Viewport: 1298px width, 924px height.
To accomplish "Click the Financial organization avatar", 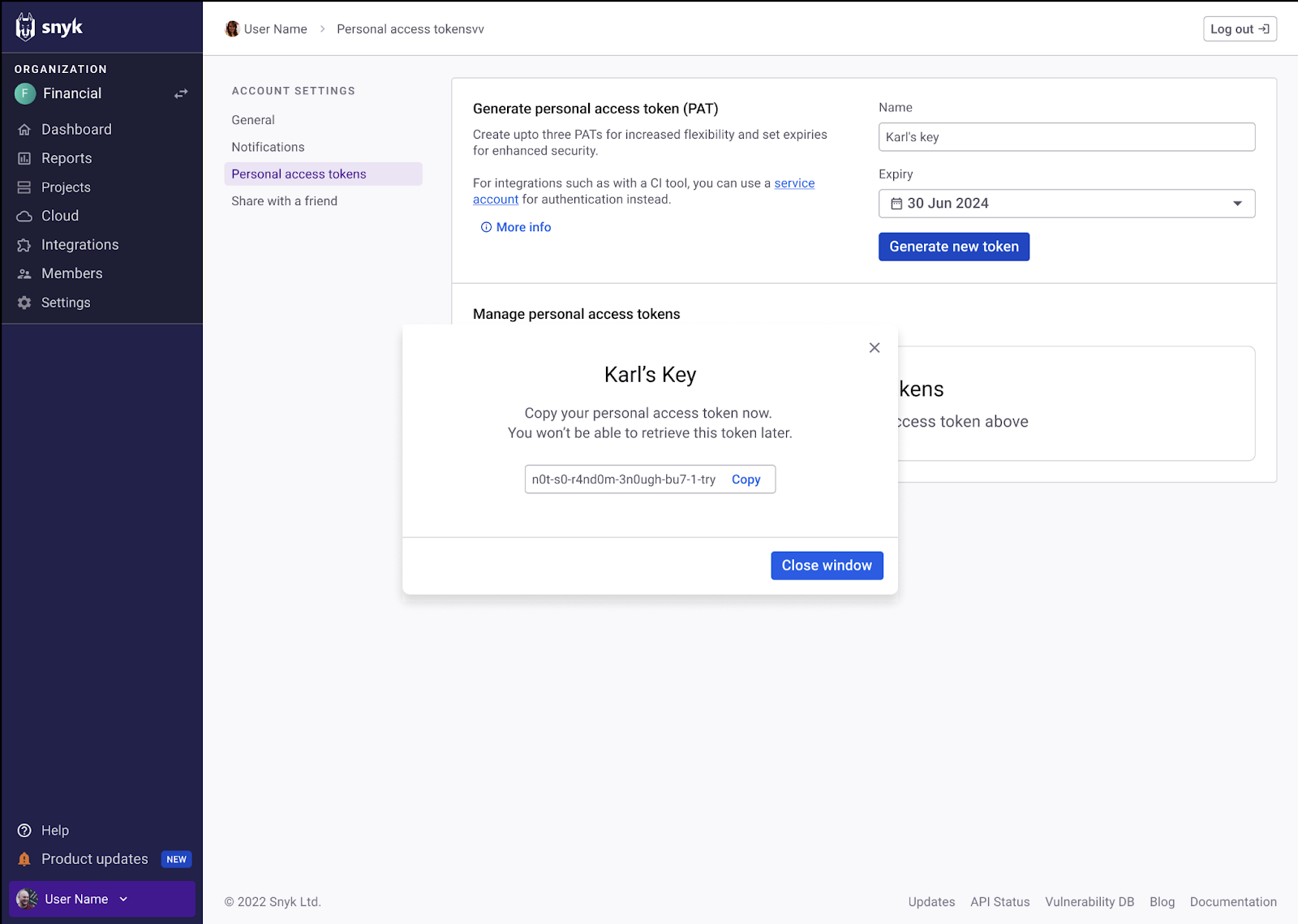I will (25, 93).
